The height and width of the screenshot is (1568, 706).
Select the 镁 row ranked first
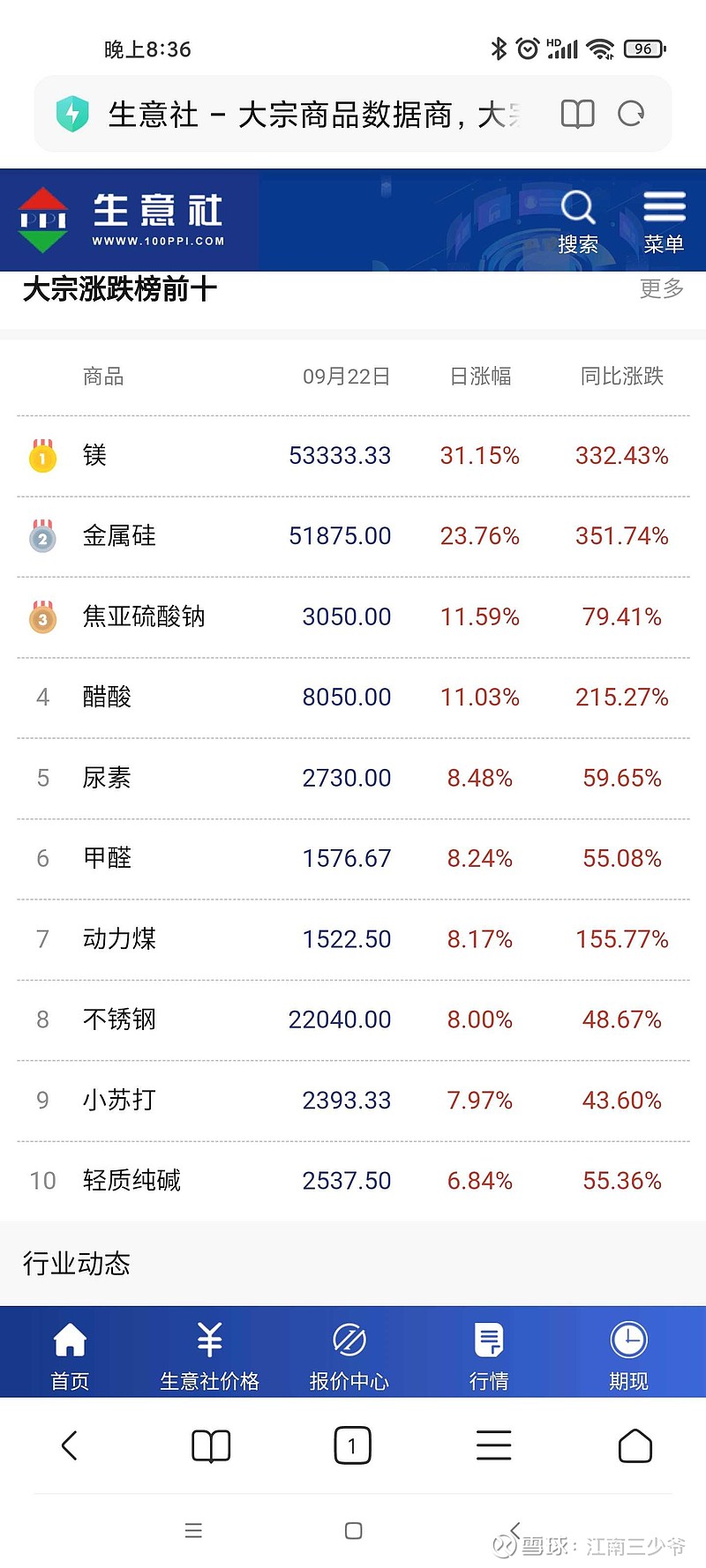353,456
